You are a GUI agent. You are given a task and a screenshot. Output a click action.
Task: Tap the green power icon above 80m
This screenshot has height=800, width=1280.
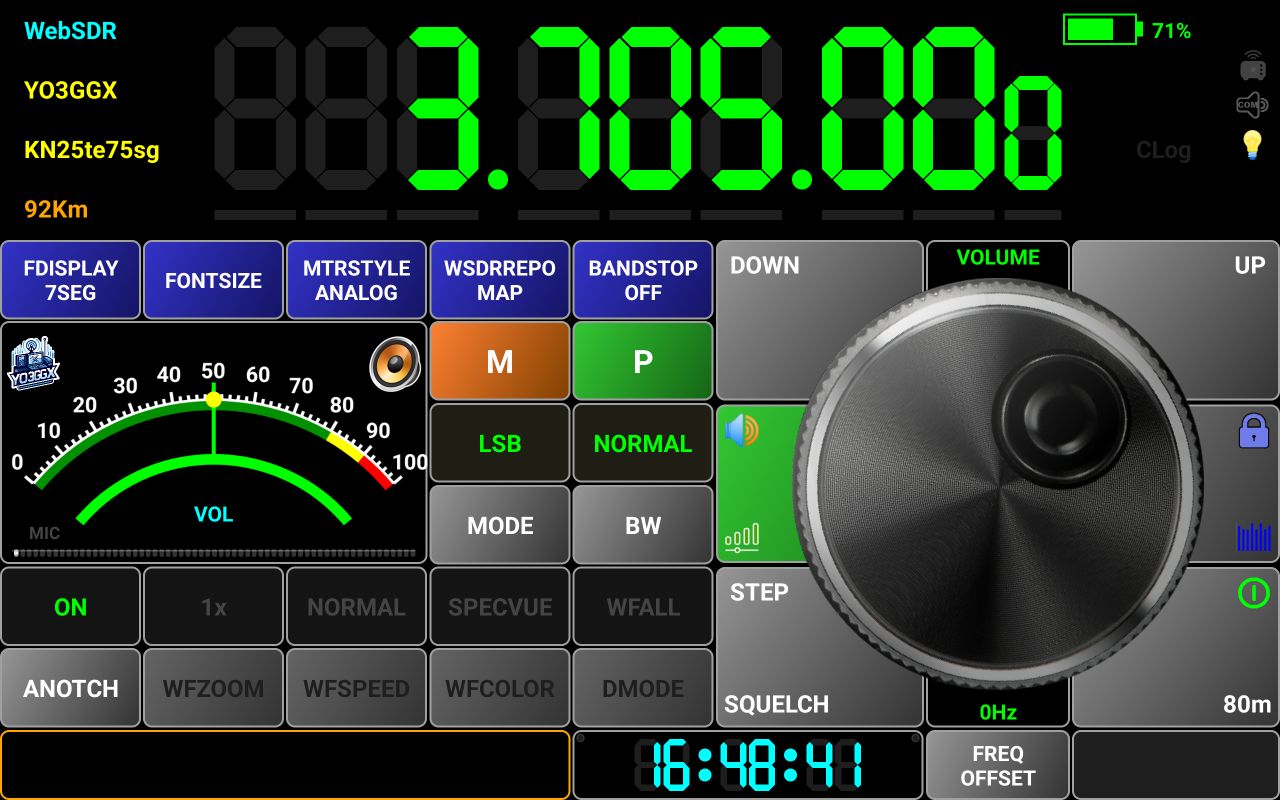tap(1252, 593)
